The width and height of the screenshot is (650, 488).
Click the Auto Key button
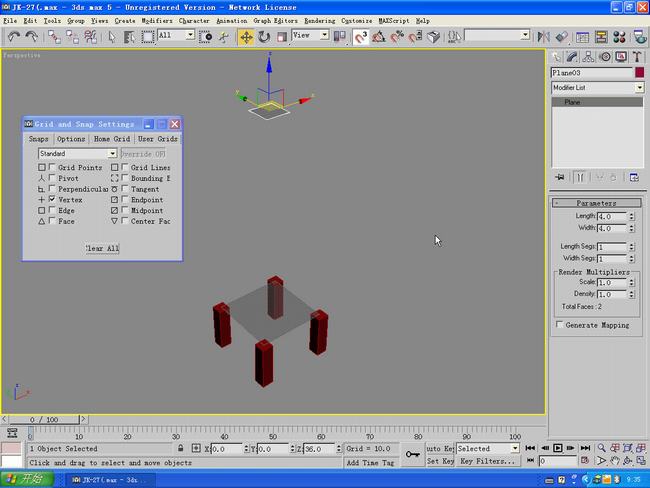tap(440, 449)
